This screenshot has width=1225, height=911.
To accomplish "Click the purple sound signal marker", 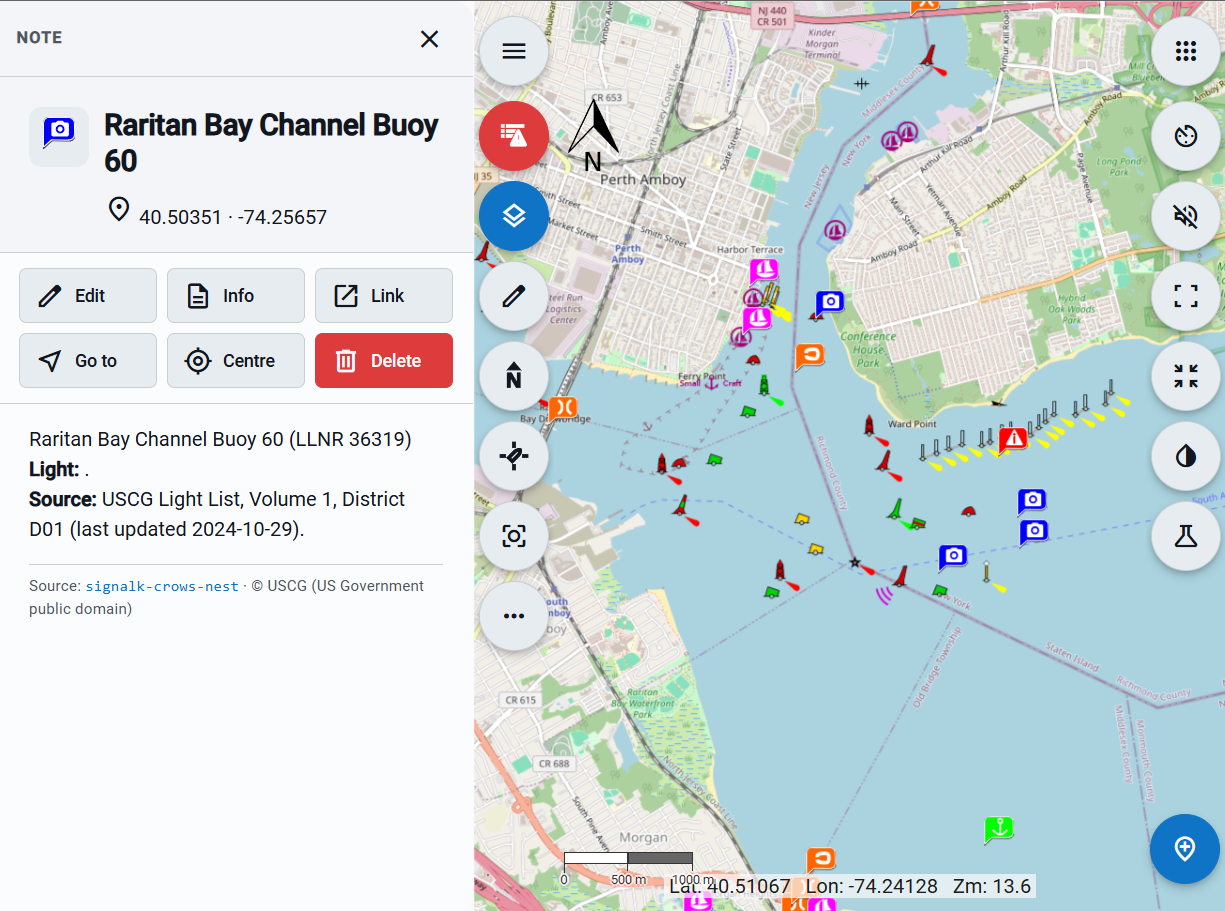I will click(x=884, y=596).
